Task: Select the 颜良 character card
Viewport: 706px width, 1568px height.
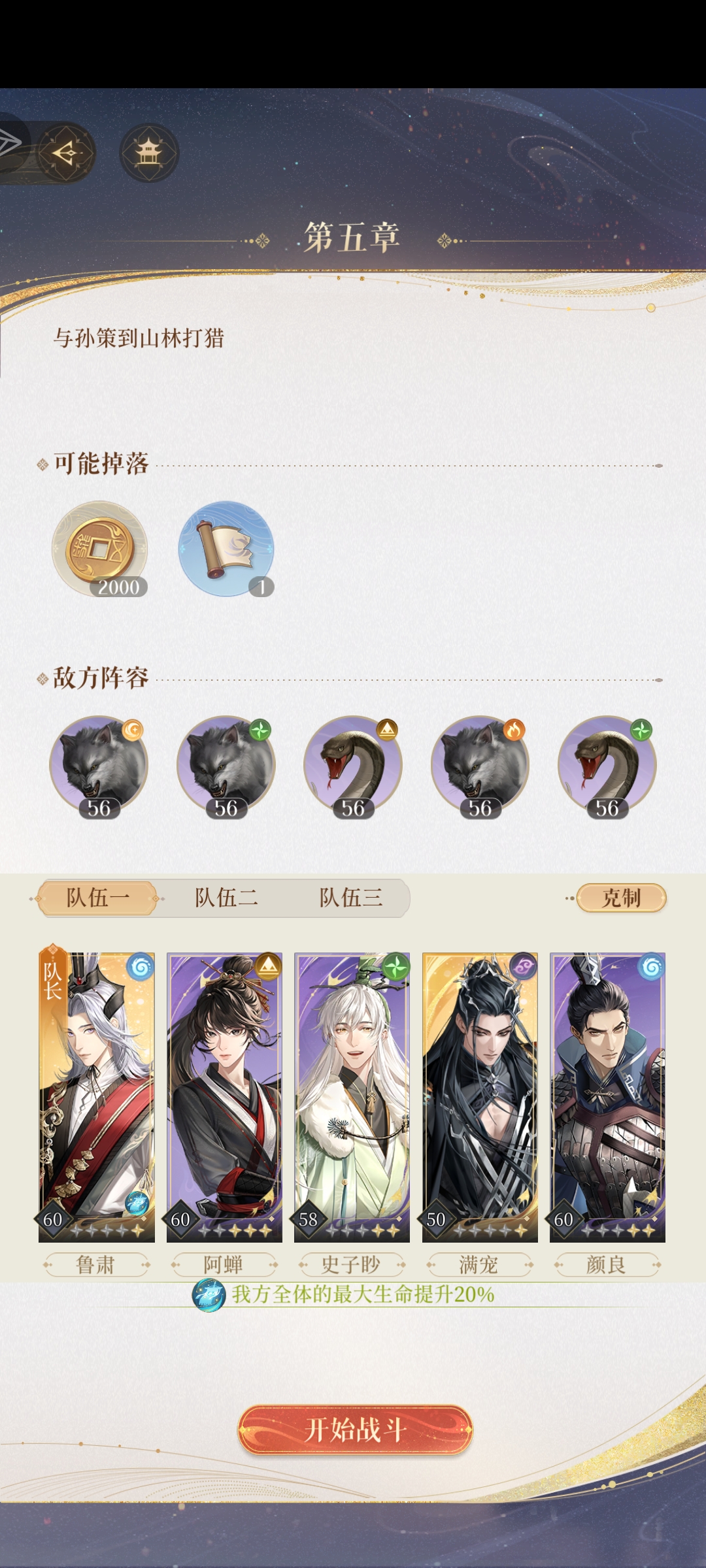Action: pyautogui.click(x=607, y=1097)
